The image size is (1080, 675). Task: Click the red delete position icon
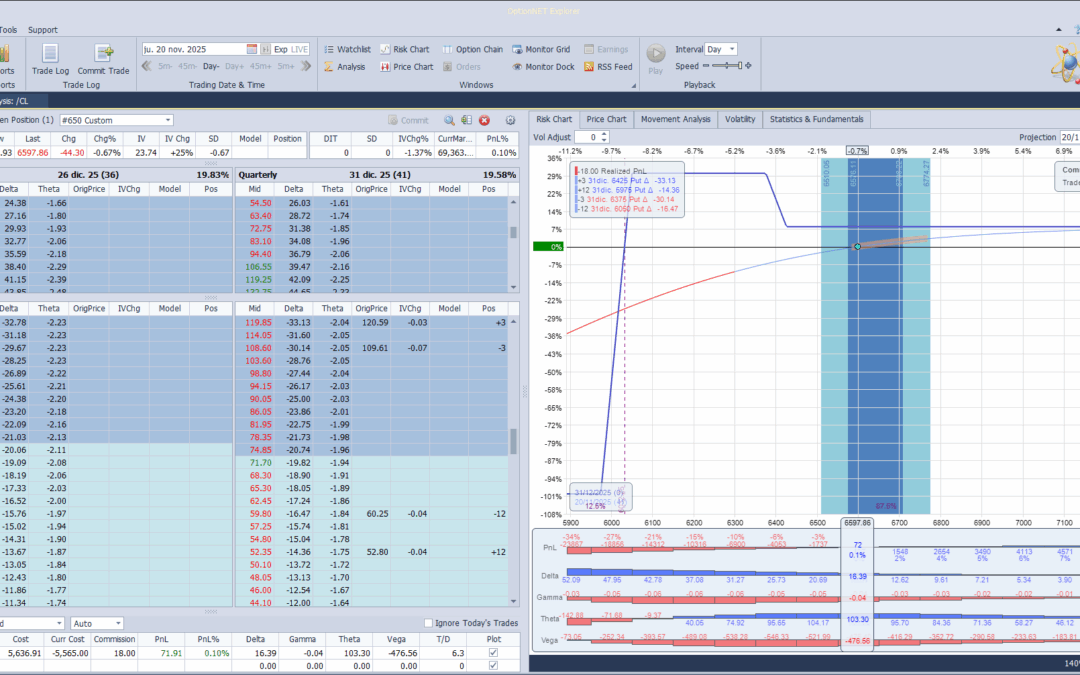click(x=484, y=120)
